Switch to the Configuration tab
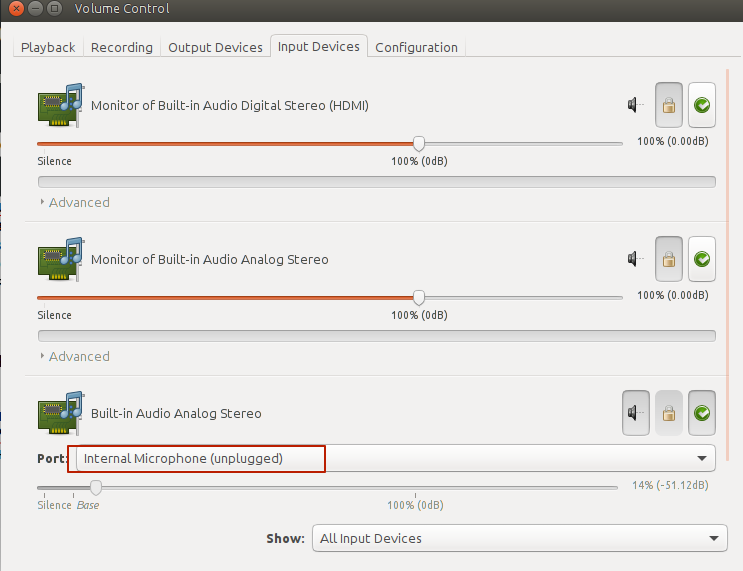Screen dimensions: 743x571 coord(416,47)
